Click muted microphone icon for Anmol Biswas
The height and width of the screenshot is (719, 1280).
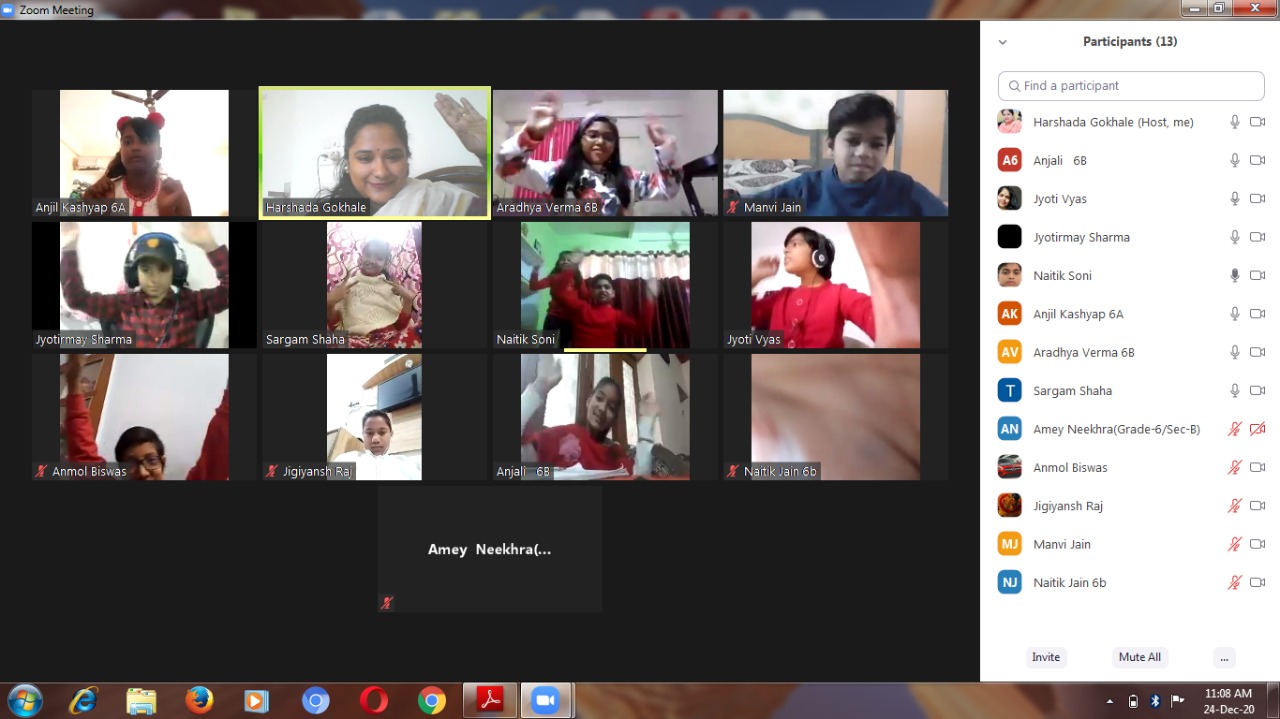click(x=1235, y=467)
